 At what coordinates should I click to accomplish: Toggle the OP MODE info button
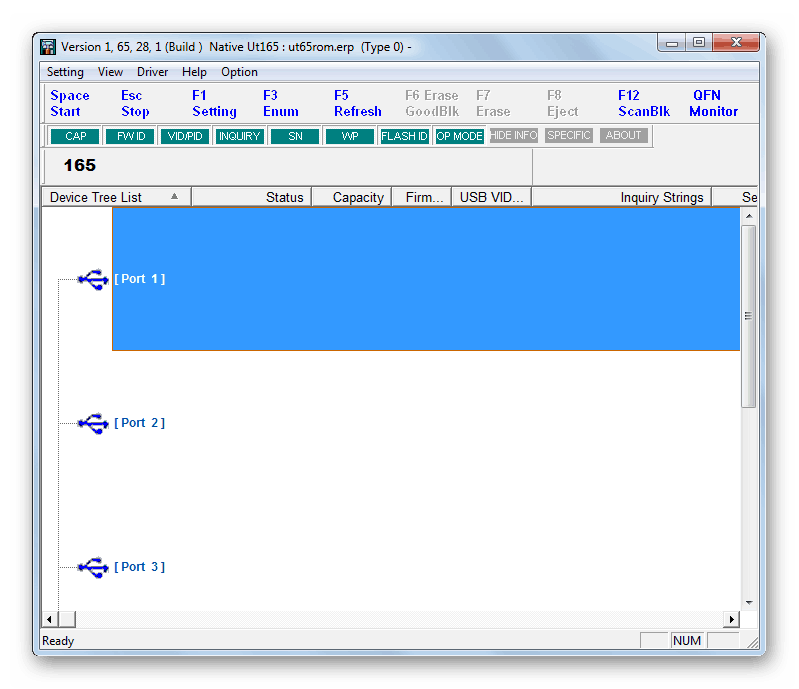point(460,136)
